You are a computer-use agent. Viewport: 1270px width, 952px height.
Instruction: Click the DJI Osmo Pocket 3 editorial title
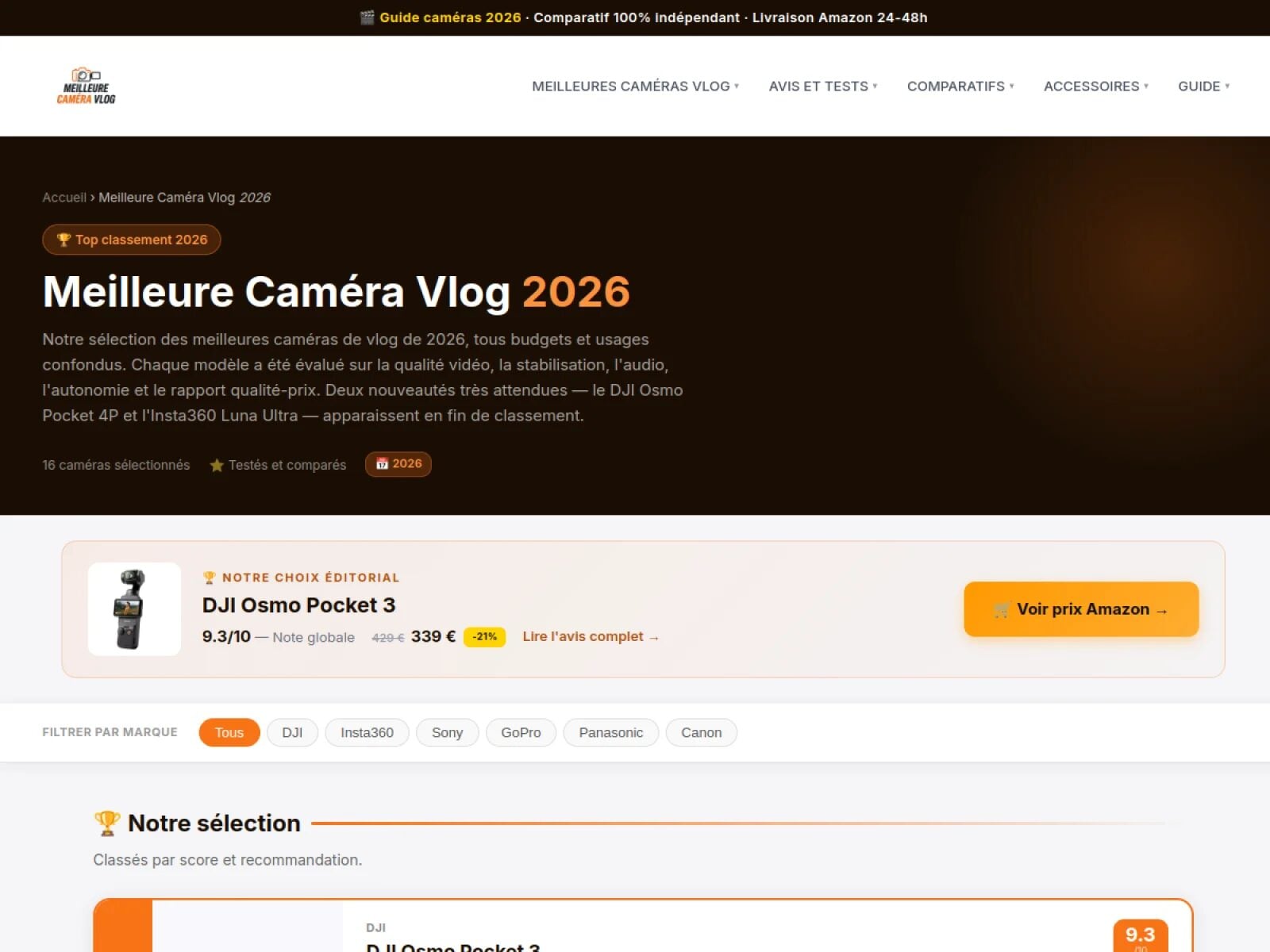pos(298,605)
